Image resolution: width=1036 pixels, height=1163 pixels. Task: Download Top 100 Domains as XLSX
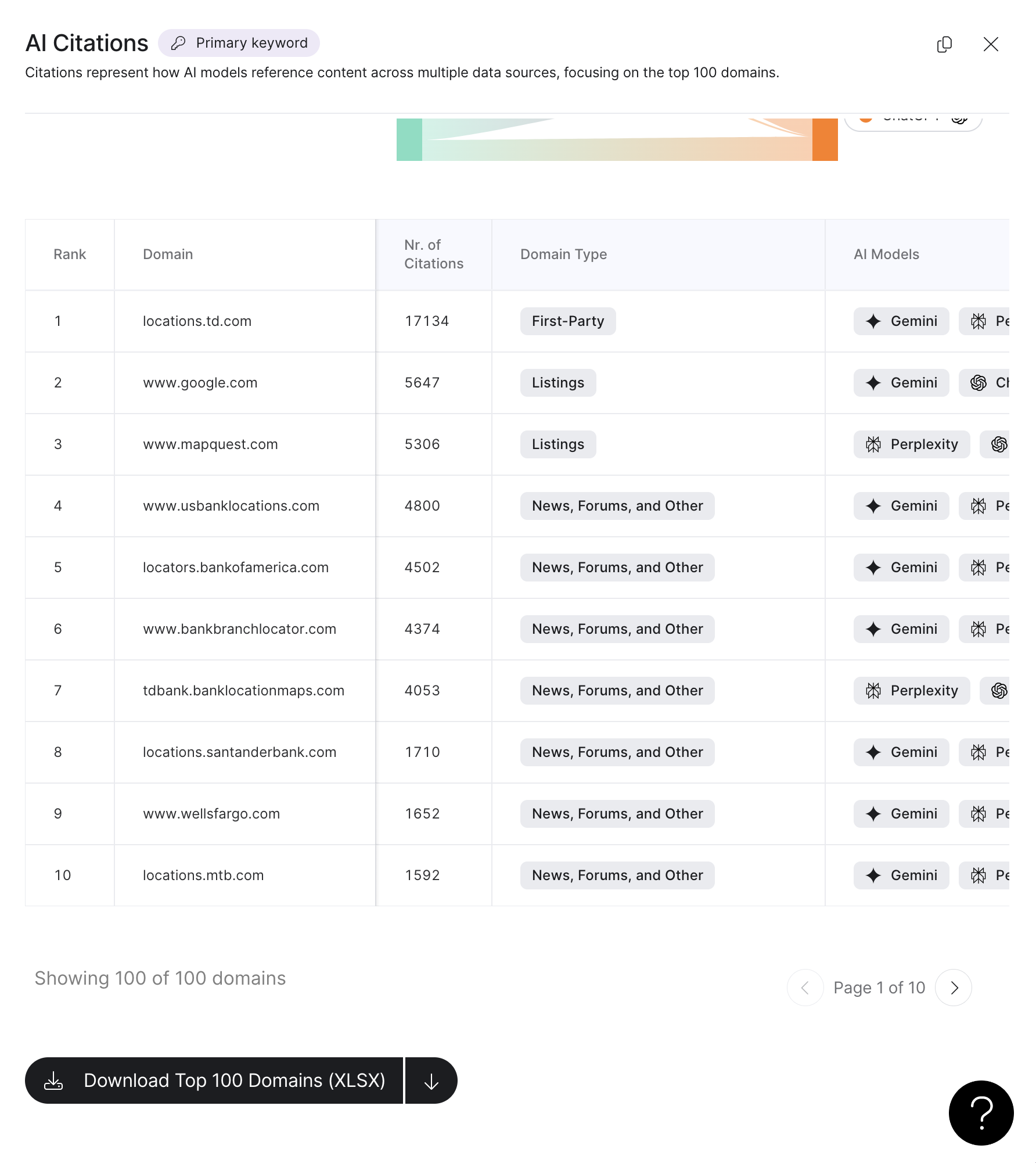[215, 1081]
